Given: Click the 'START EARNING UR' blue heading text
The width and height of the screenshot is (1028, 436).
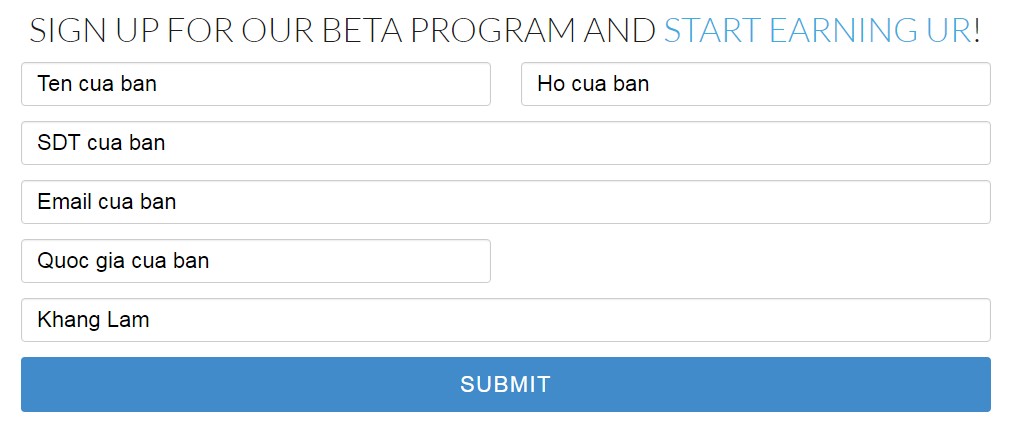Looking at the screenshot, I should [817, 31].
